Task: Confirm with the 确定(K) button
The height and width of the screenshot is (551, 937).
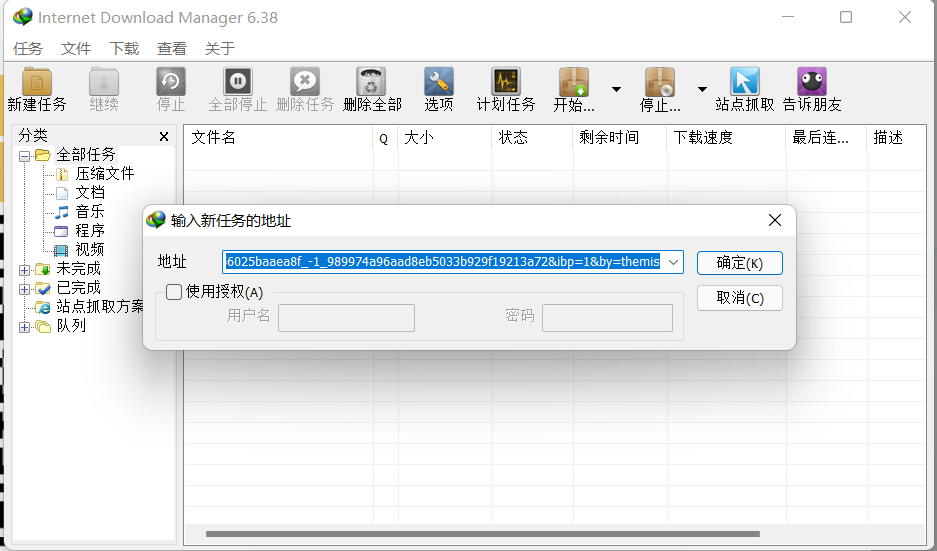Action: (x=739, y=263)
